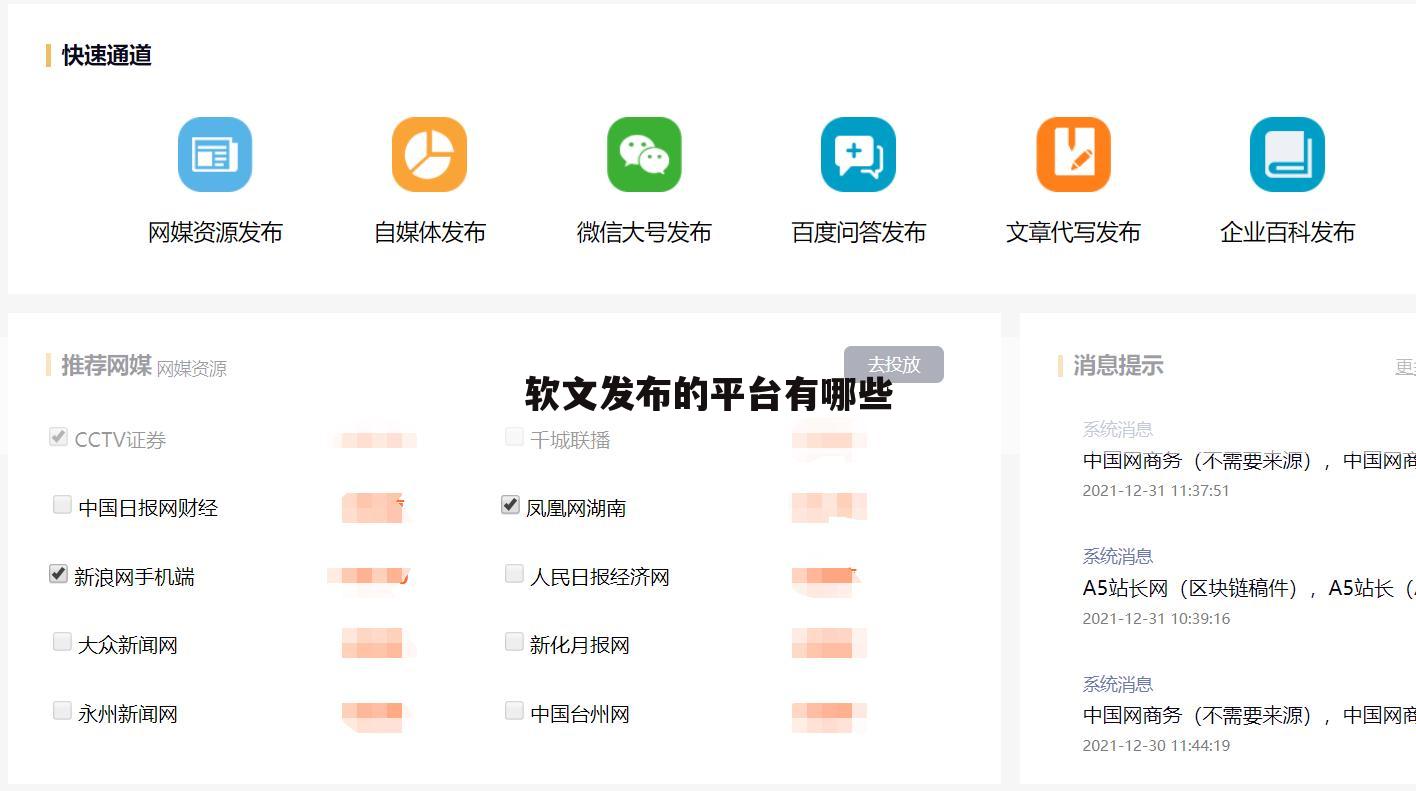Screen dimensions: 1416x791
Task: Select the 永州新闻网 media entry
Action: [x=124, y=713]
